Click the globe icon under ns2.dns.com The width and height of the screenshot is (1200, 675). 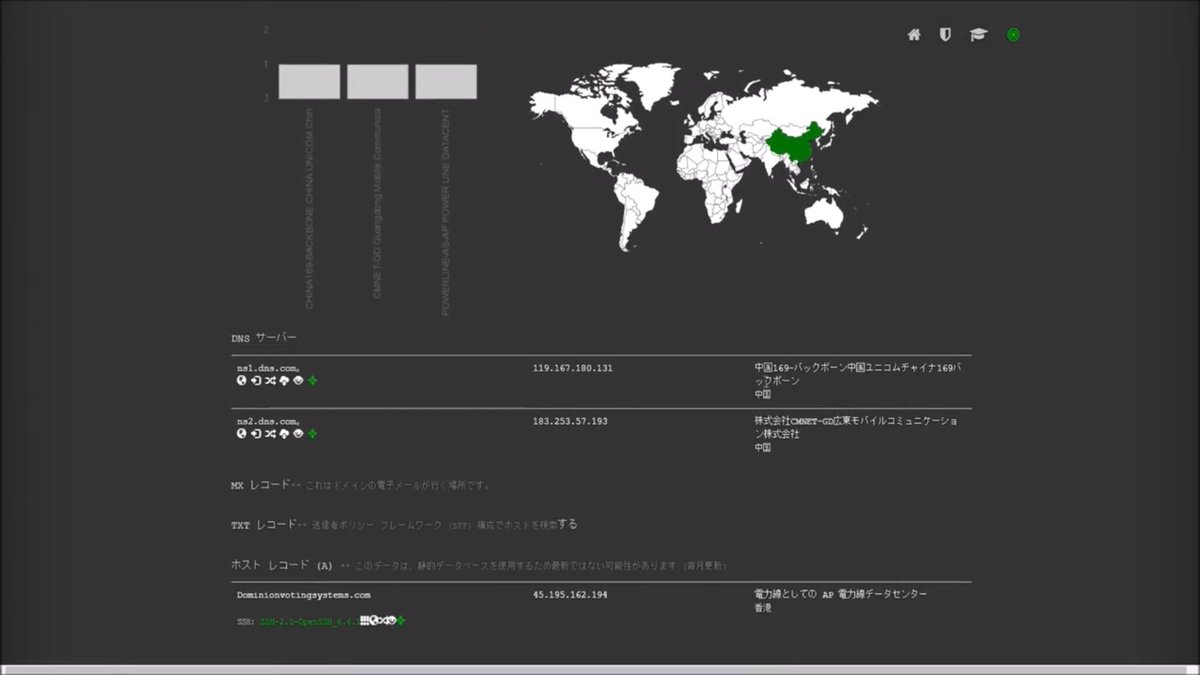point(242,434)
